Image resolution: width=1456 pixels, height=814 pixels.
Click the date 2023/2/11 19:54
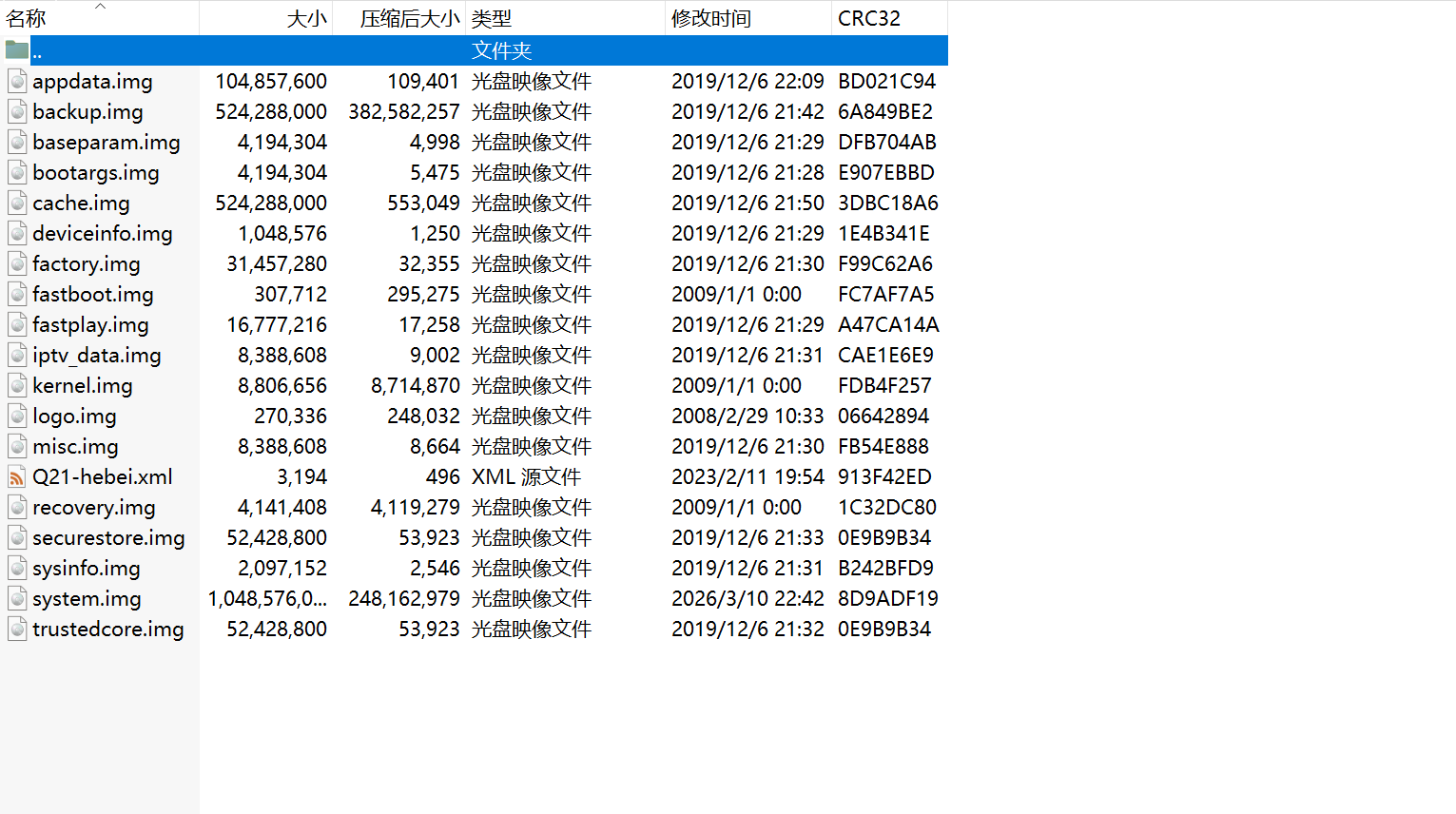click(747, 476)
